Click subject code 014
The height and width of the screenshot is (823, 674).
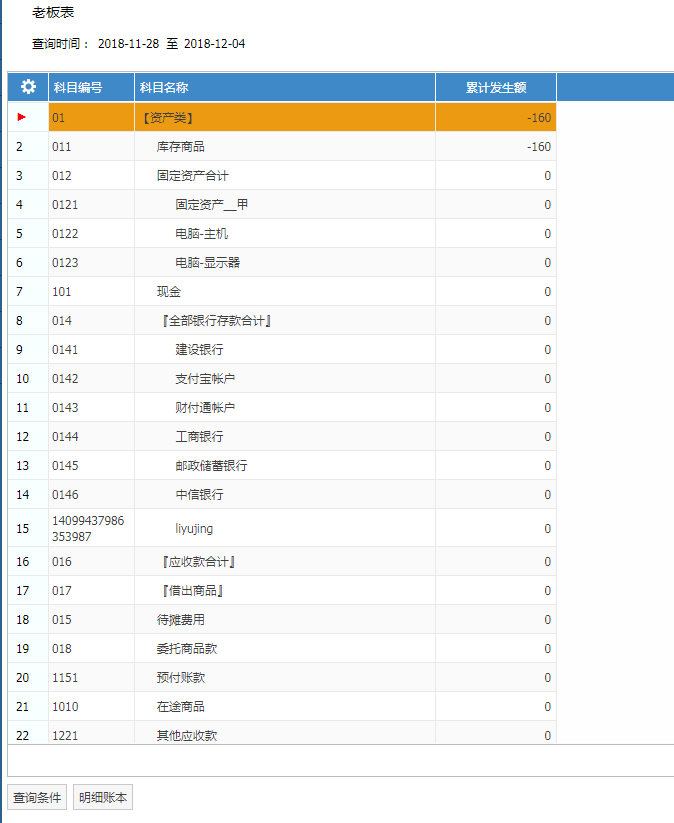tap(61, 321)
